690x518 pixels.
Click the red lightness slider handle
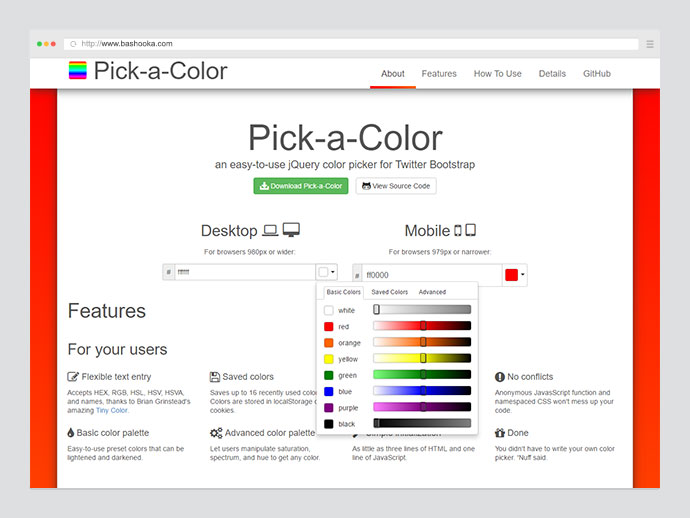(x=423, y=326)
